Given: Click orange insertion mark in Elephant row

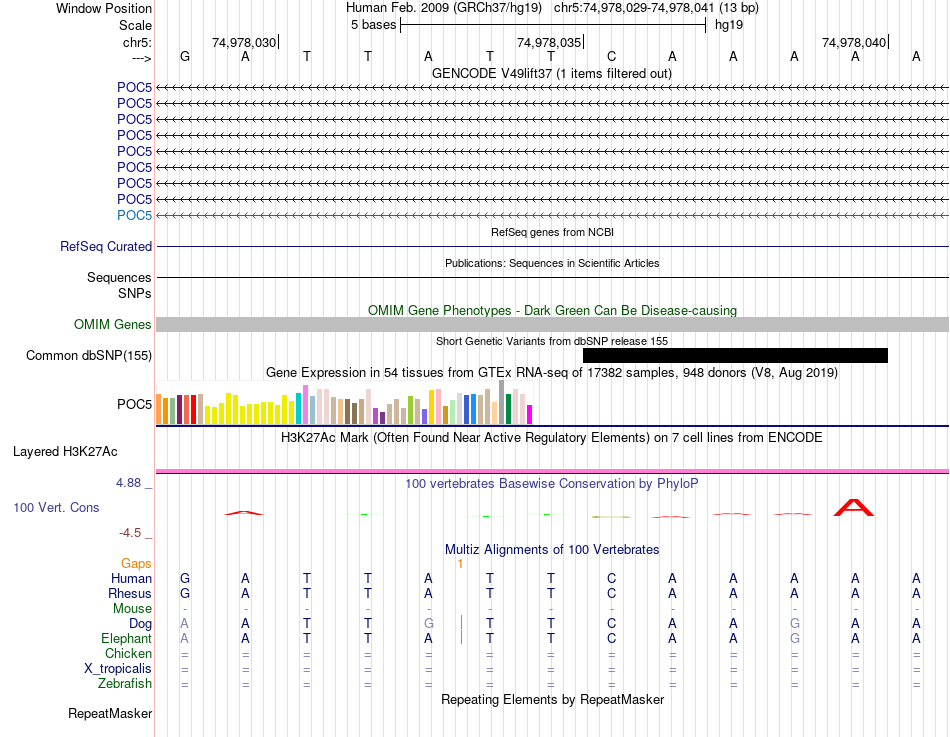Looking at the screenshot, I should [461, 637].
